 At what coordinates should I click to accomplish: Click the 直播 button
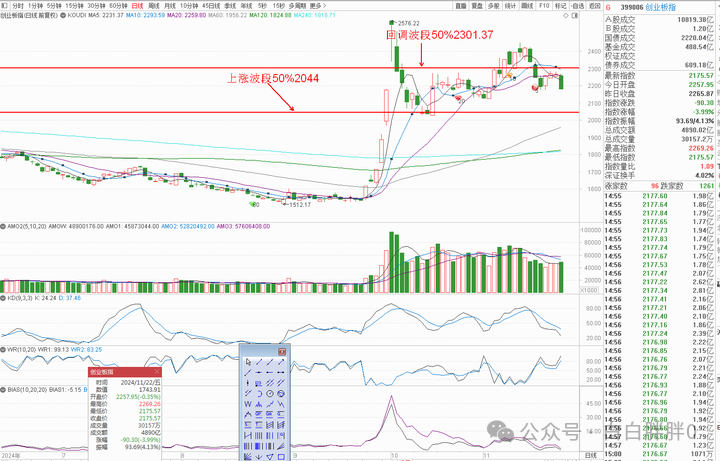click(461, 6)
